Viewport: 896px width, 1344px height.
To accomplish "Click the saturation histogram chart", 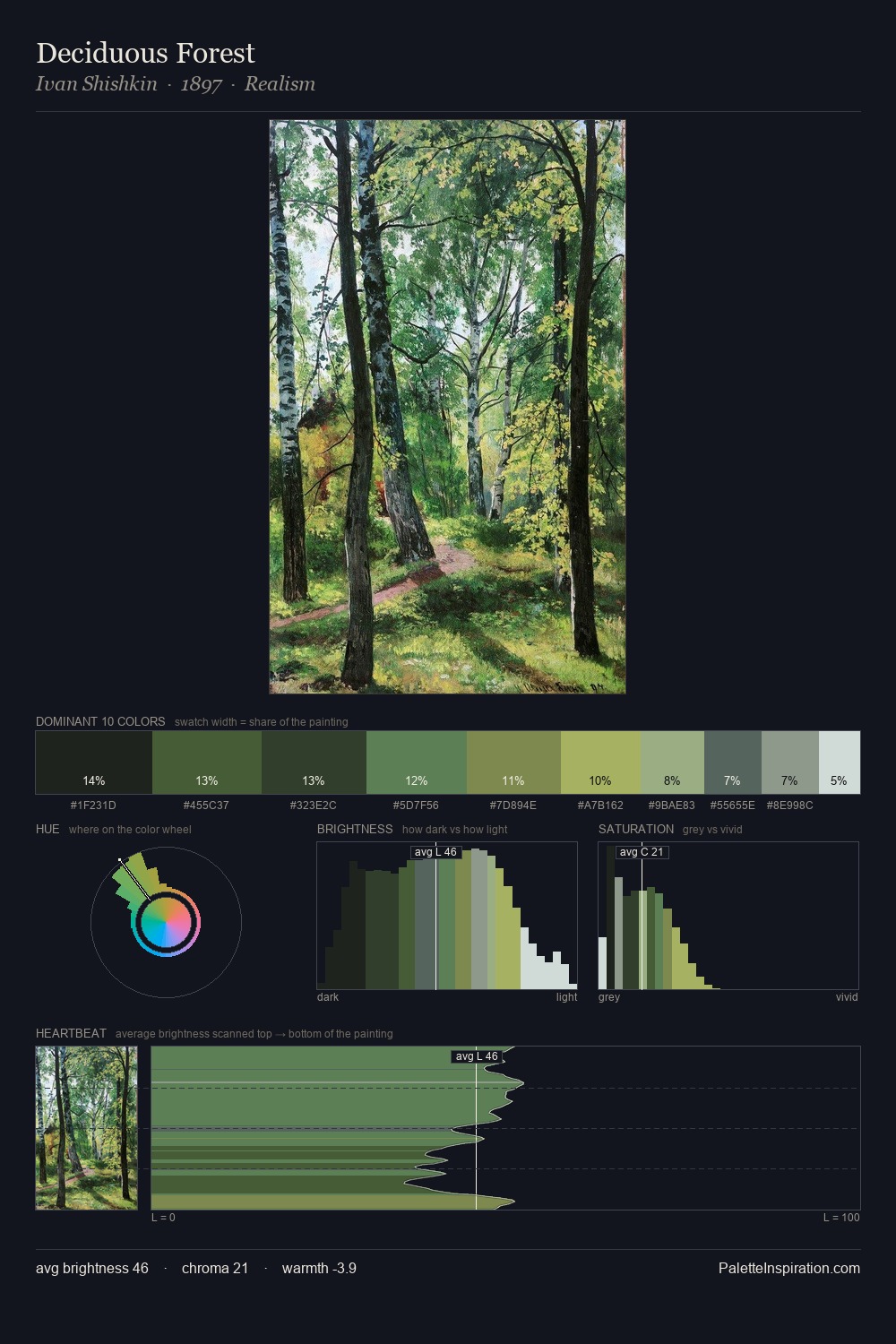I will point(728,916).
